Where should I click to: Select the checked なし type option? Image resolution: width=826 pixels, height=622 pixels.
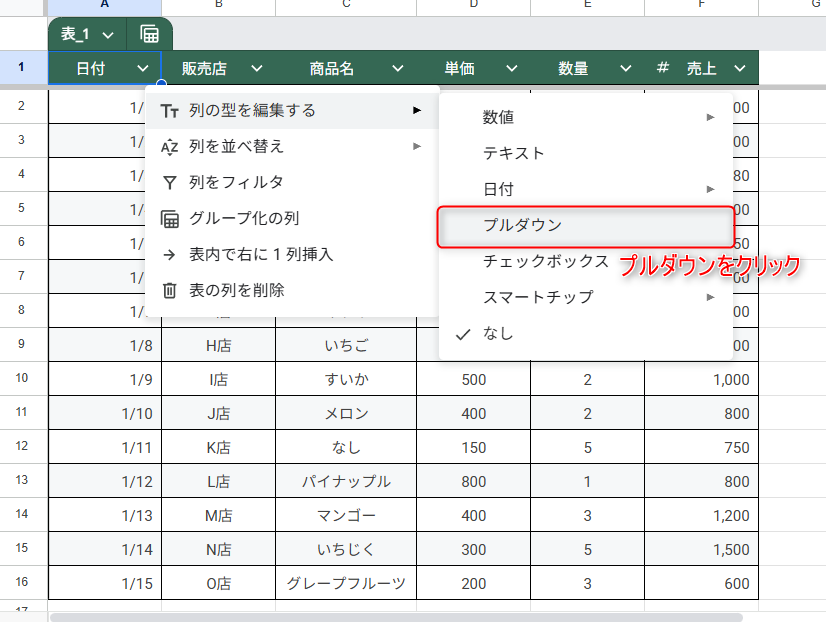(x=498, y=333)
